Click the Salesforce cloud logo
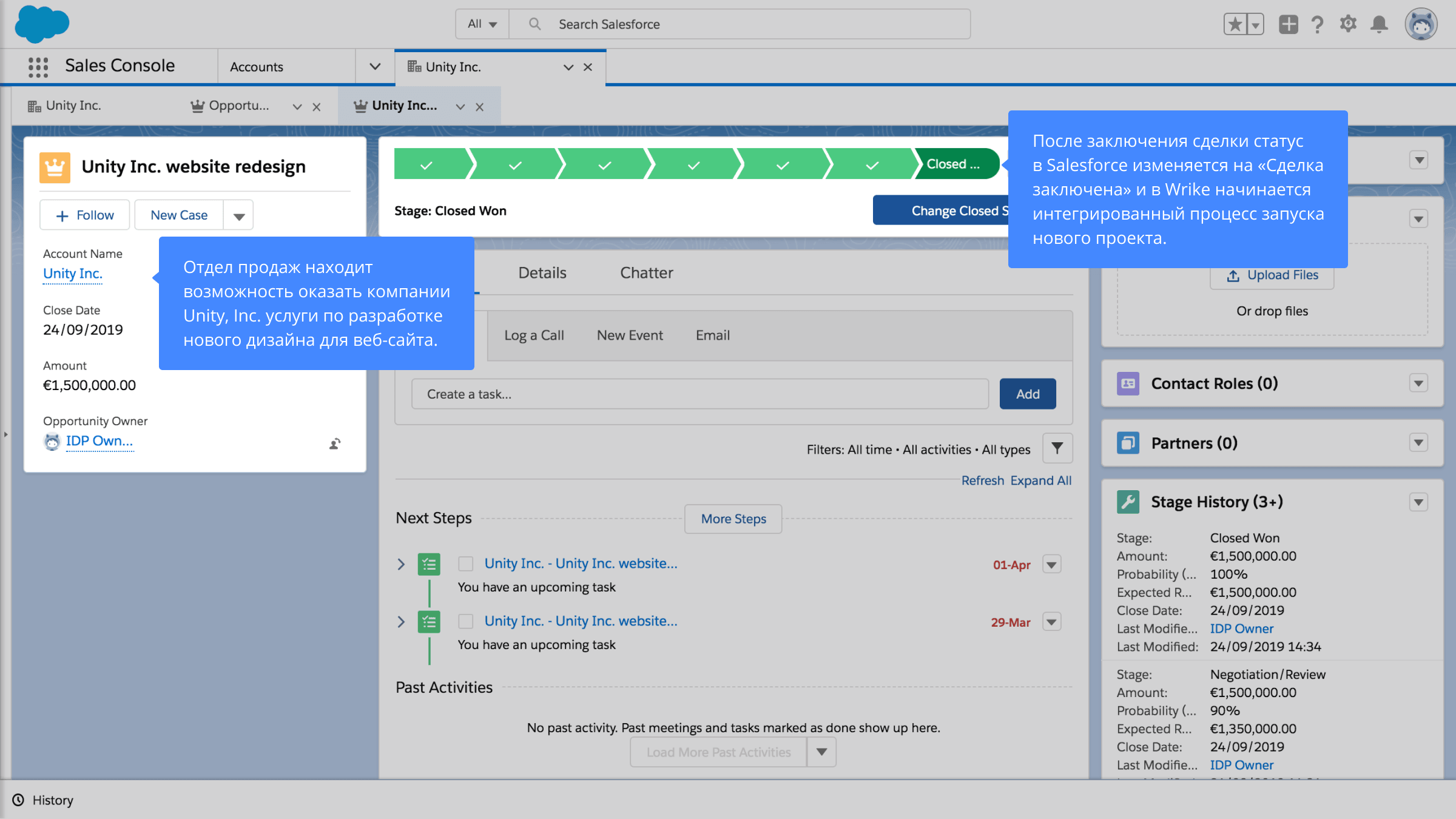The image size is (1456, 819). click(x=42, y=24)
